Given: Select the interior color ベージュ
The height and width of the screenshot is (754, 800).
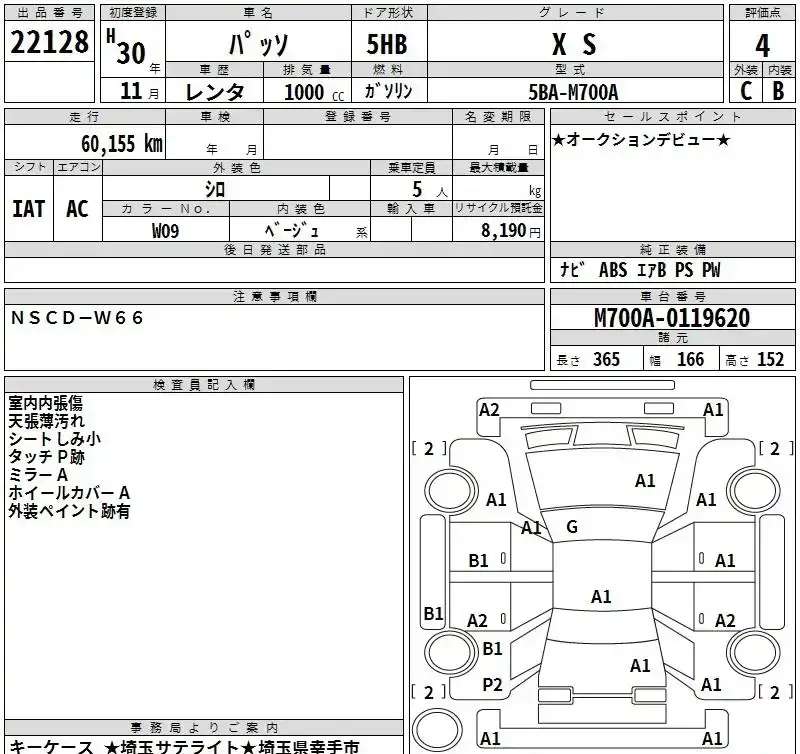Looking at the screenshot, I should 292,230.
